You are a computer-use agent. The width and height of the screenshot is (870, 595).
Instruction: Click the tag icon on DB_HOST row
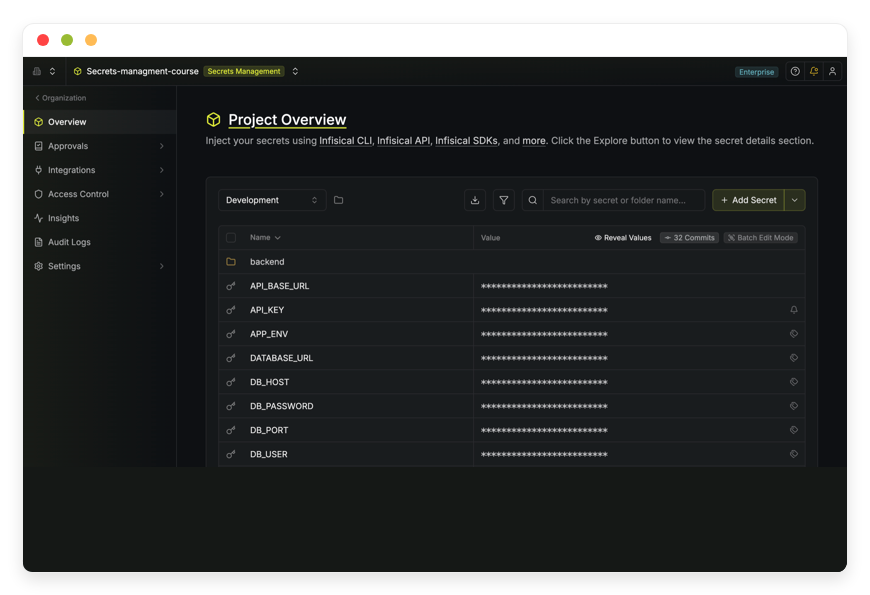(x=794, y=382)
